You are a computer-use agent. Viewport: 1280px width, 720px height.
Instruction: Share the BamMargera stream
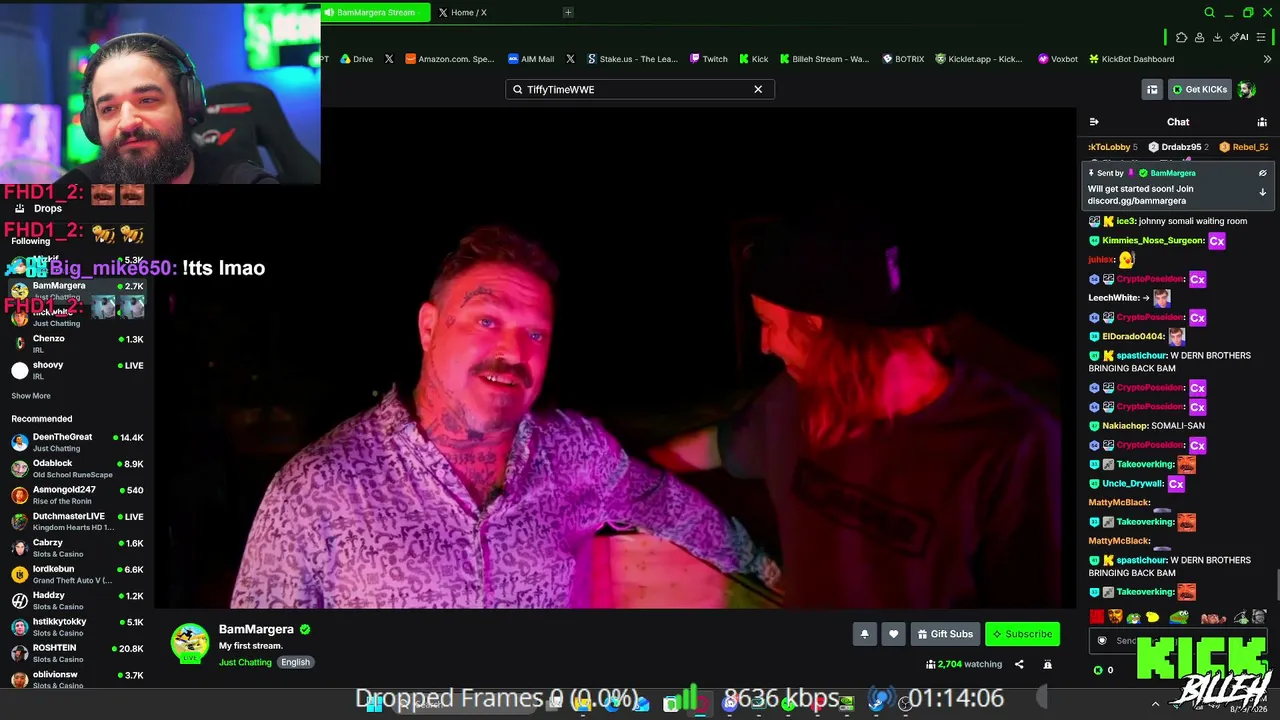pos(1019,664)
